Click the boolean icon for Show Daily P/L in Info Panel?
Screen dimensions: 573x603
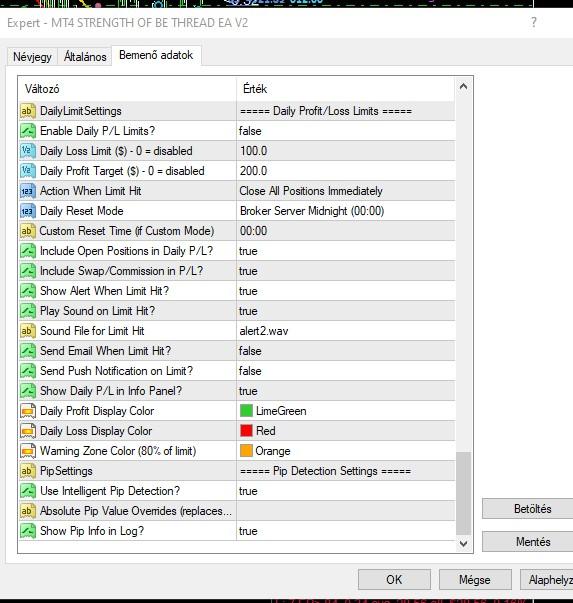click(28, 391)
